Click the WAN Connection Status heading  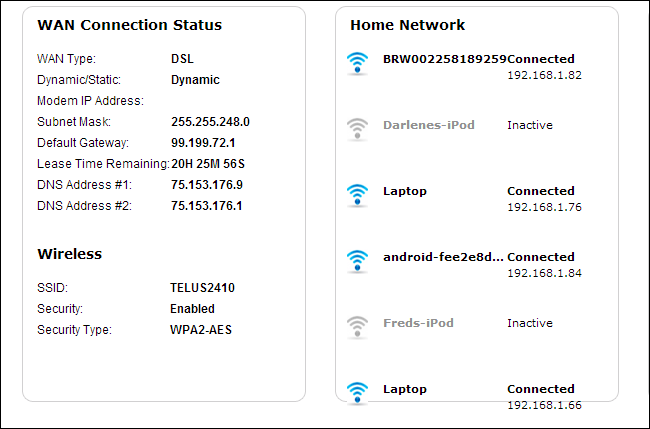click(x=129, y=24)
